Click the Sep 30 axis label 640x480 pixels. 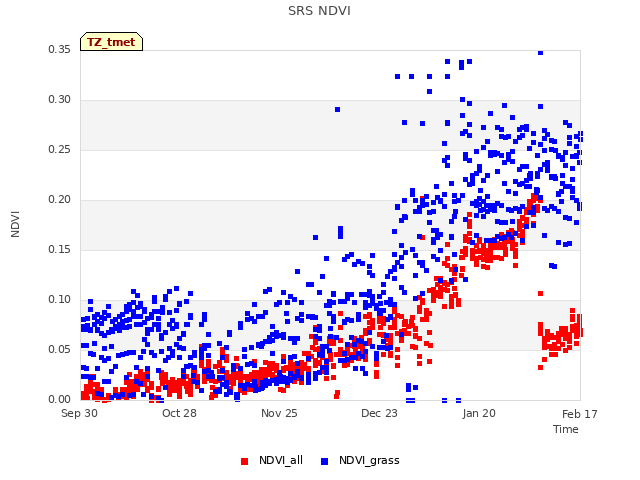point(80,413)
